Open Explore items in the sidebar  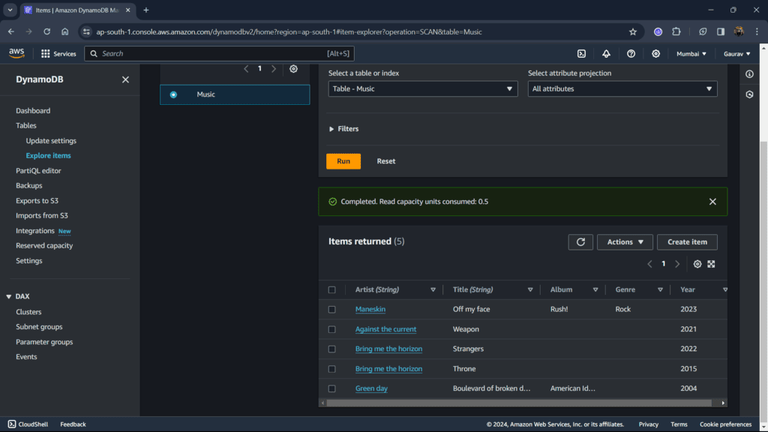[x=48, y=156]
